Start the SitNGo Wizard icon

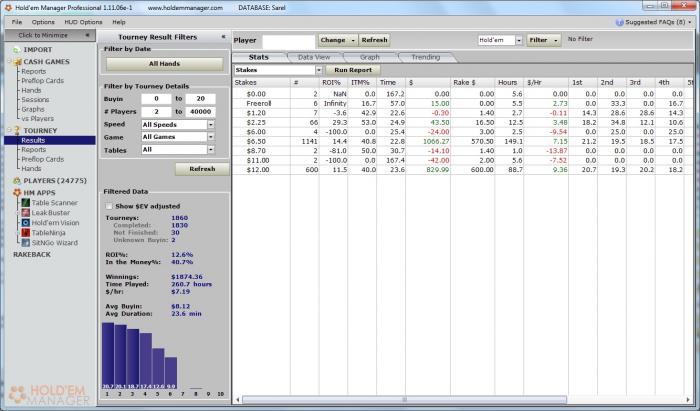(24, 242)
